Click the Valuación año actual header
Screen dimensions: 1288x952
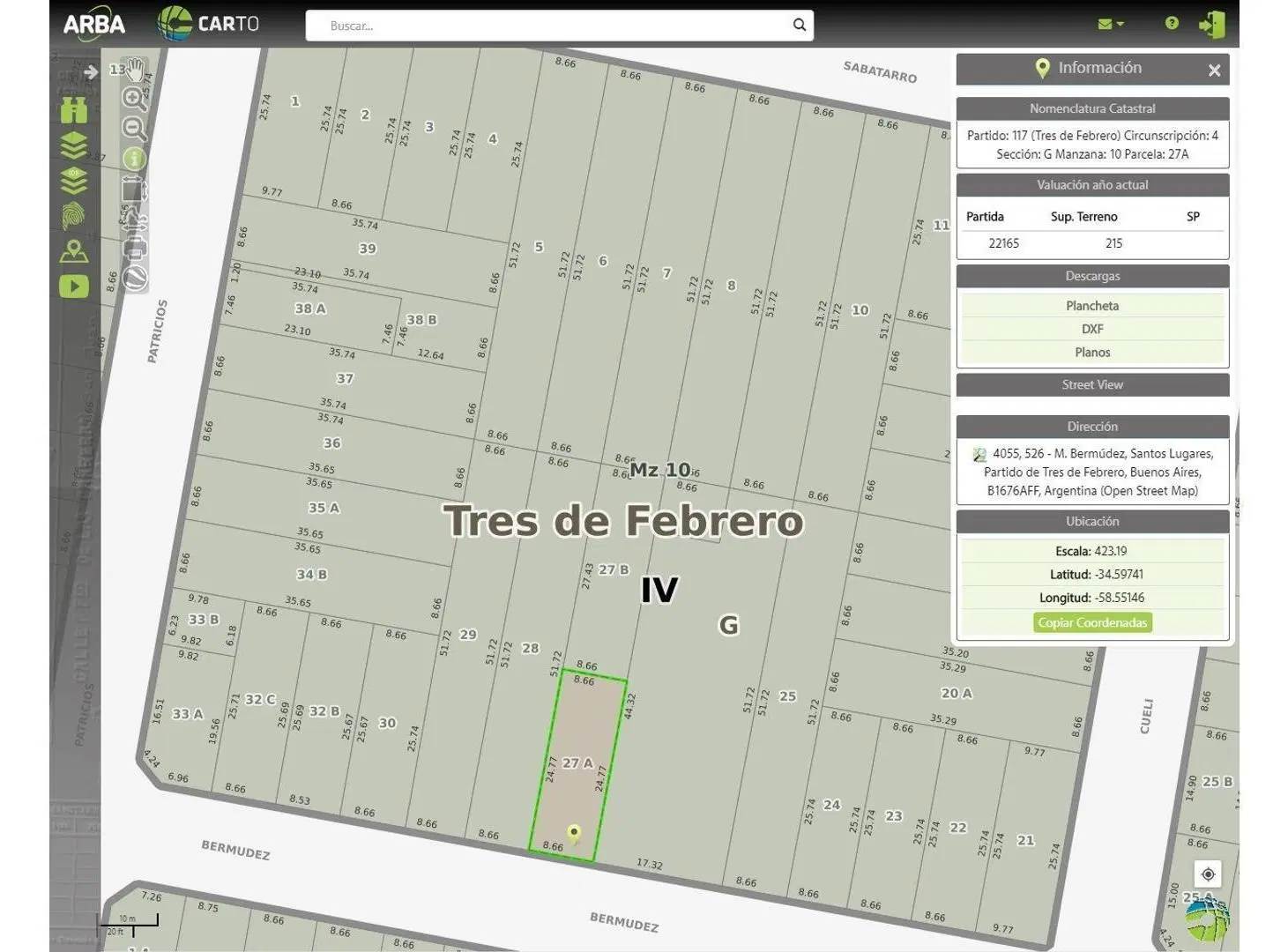click(1092, 185)
